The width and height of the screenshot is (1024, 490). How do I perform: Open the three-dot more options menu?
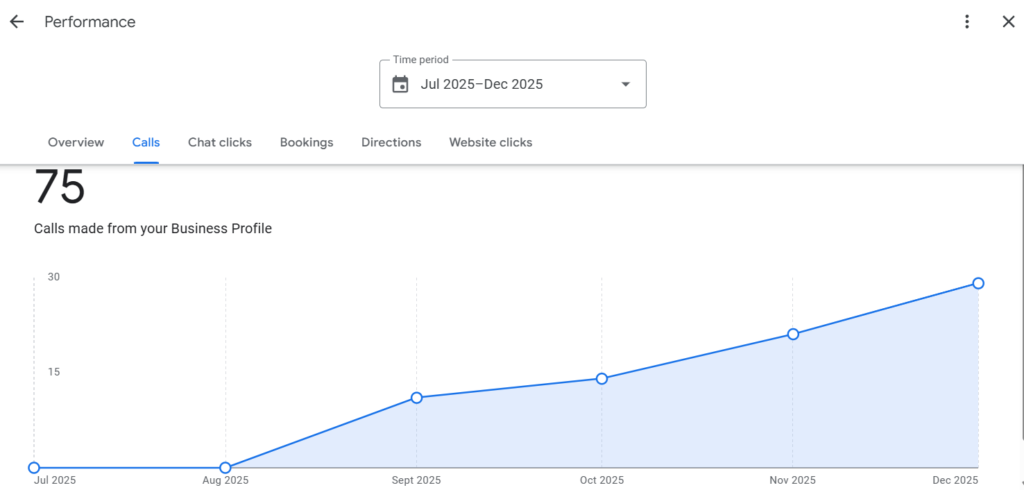point(966,22)
